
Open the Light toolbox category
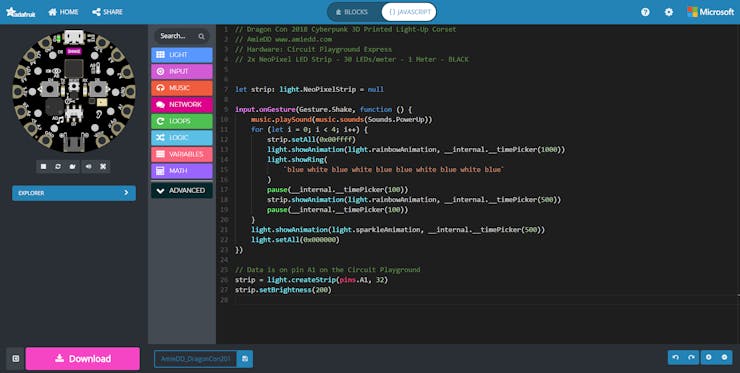click(182, 55)
